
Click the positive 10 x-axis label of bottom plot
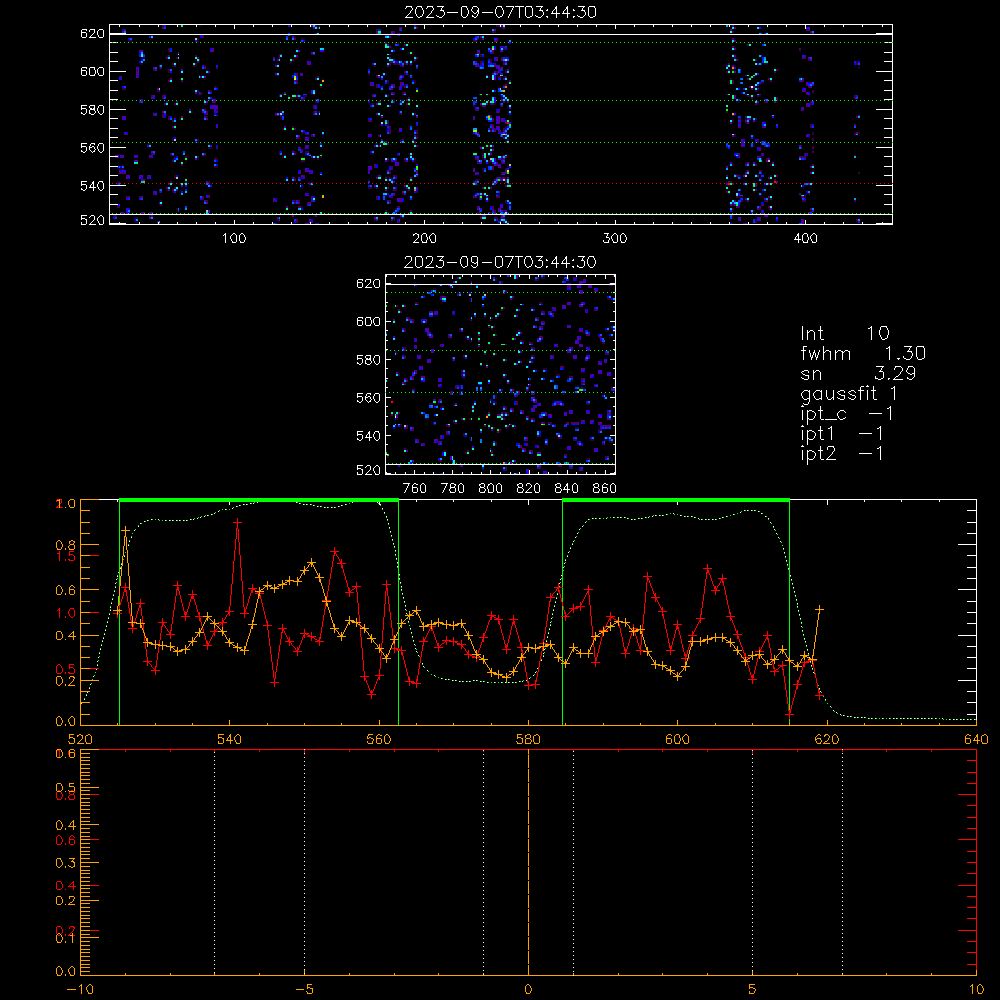[x=976, y=990]
